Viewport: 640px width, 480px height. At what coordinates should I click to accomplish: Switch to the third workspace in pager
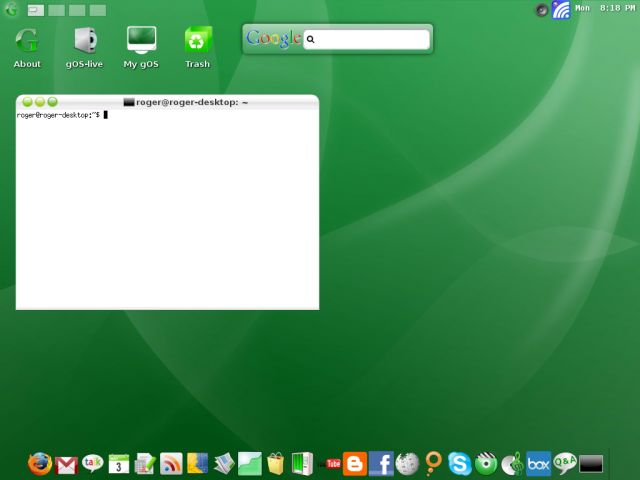tap(77, 10)
